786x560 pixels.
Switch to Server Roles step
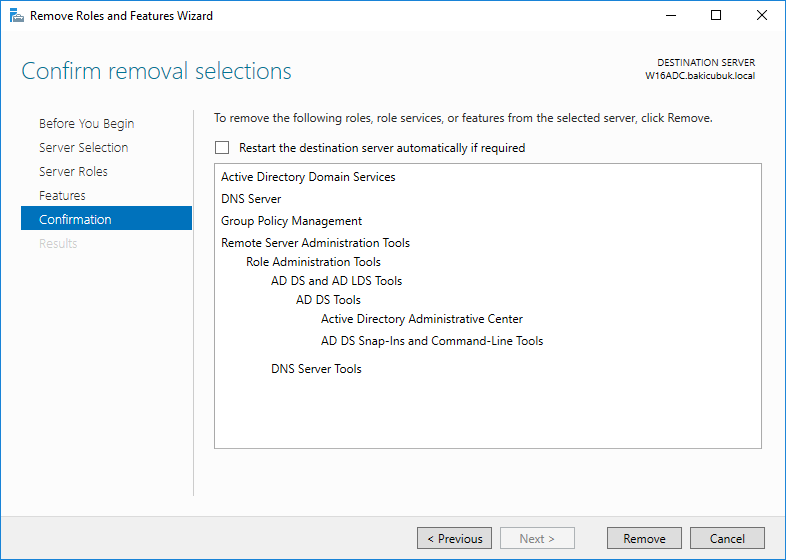click(x=73, y=171)
